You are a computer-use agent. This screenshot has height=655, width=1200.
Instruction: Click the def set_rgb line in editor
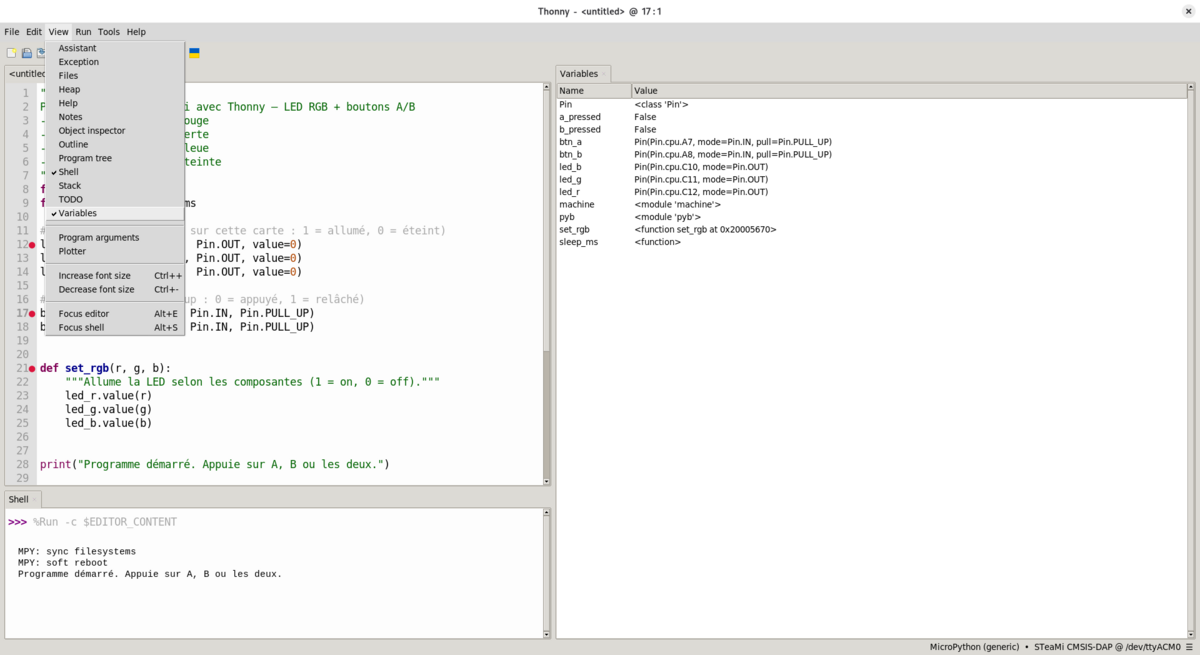[x=105, y=368]
